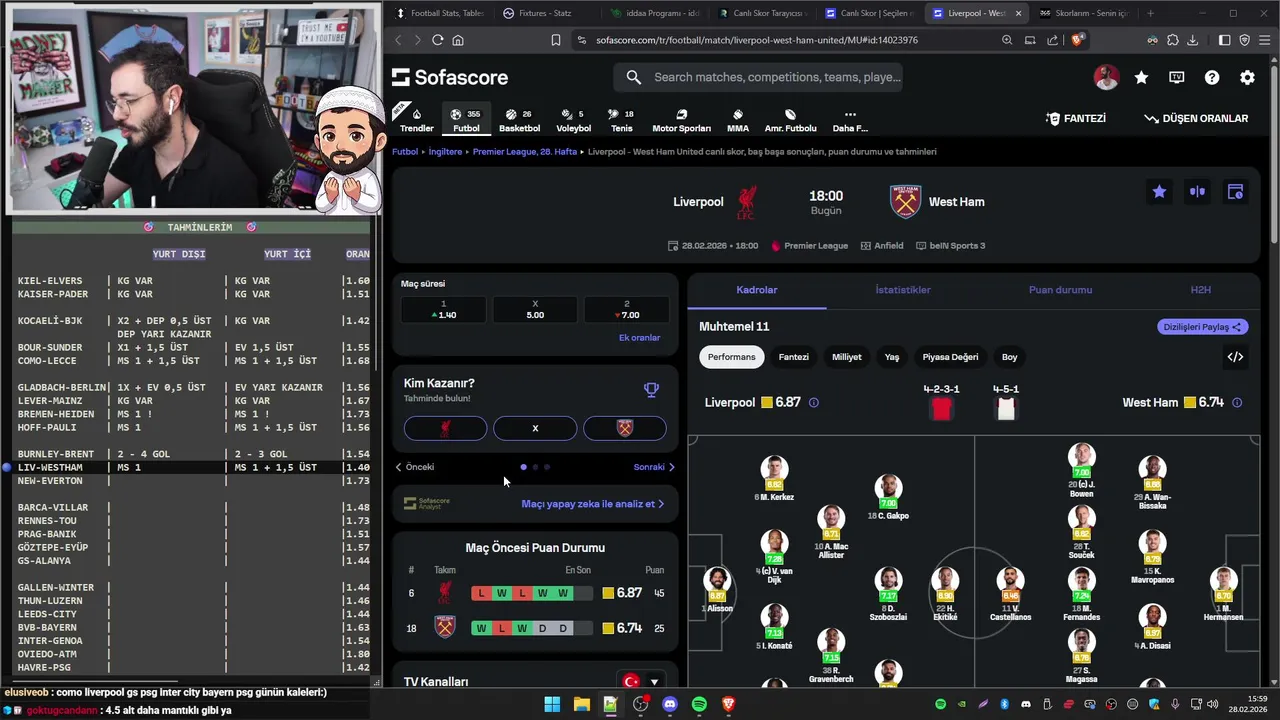Open Spotify from the taskbar

(x=699, y=704)
